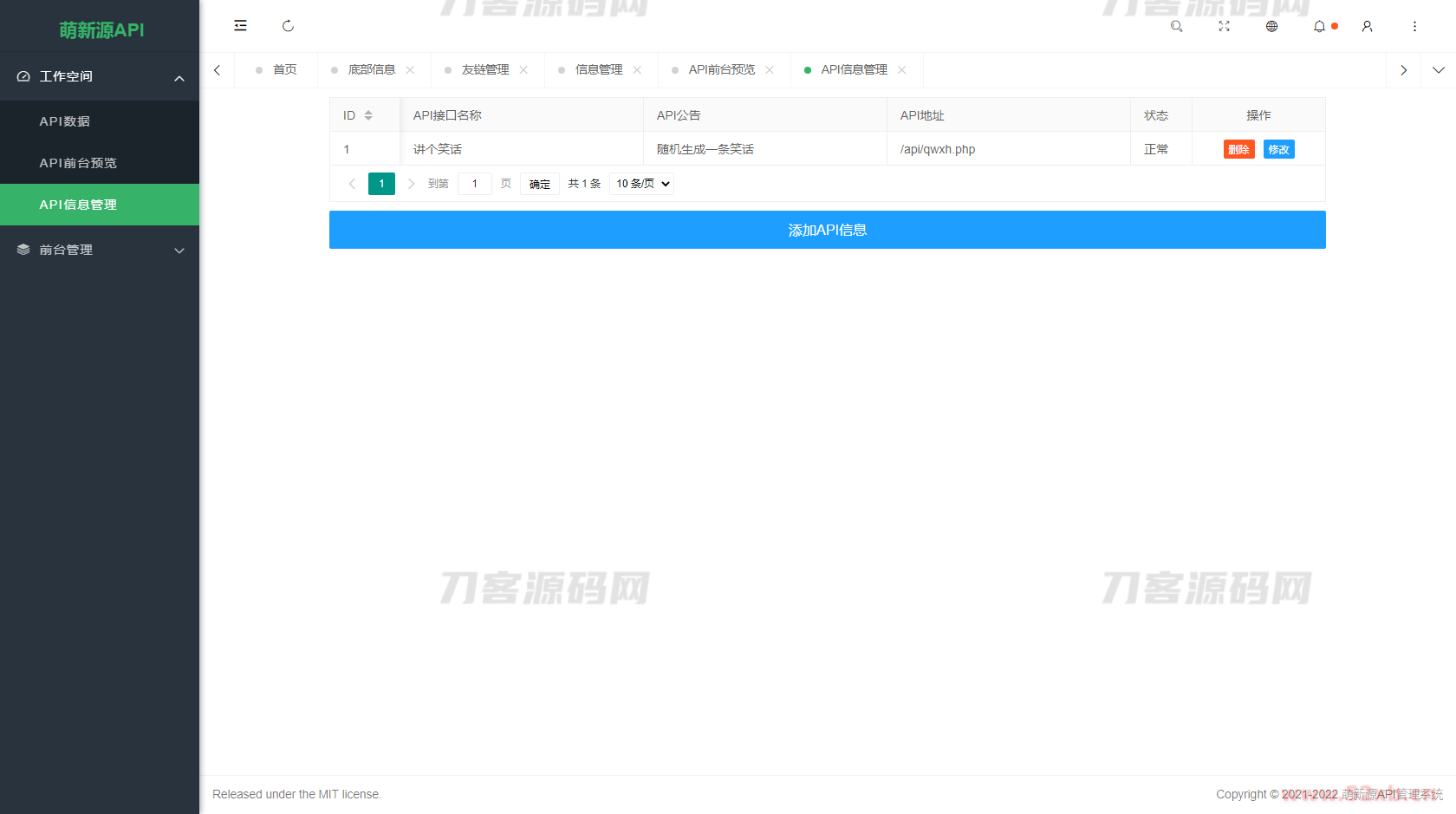Open the language globe icon
Image resolution: width=1456 pixels, height=814 pixels.
click(x=1271, y=26)
